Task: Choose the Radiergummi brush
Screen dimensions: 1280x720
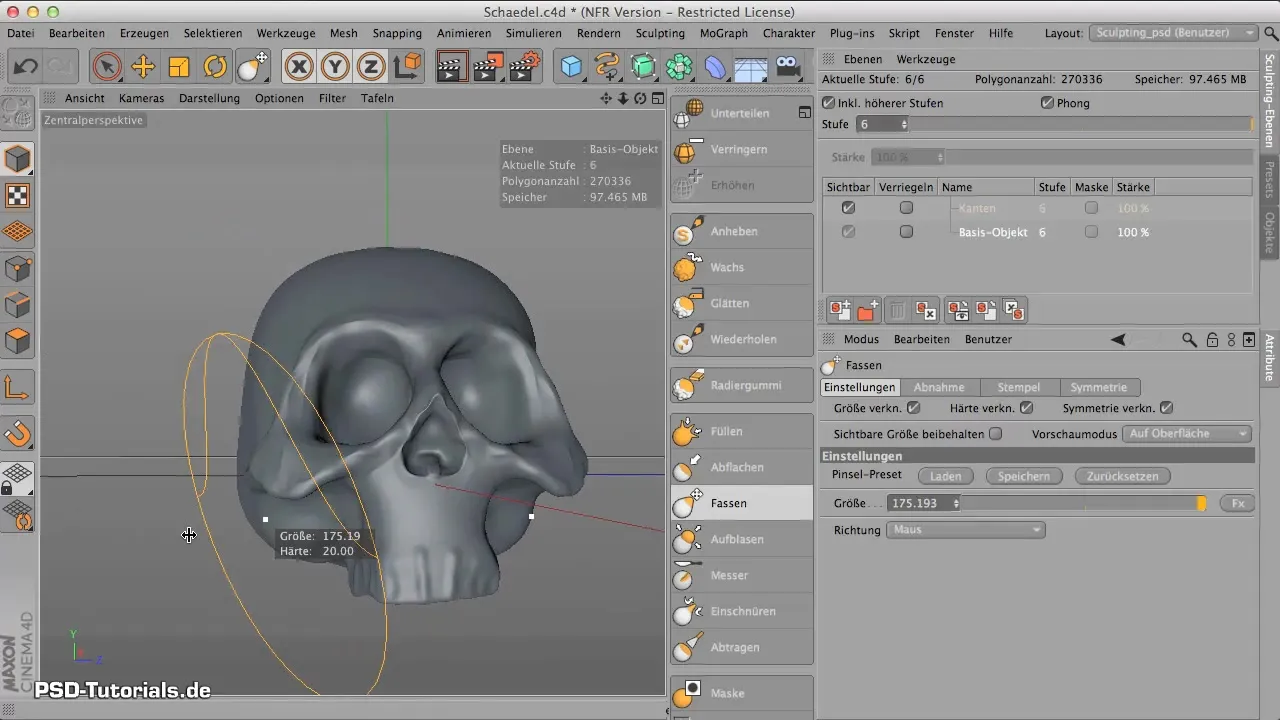Action: pyautogui.click(x=742, y=385)
